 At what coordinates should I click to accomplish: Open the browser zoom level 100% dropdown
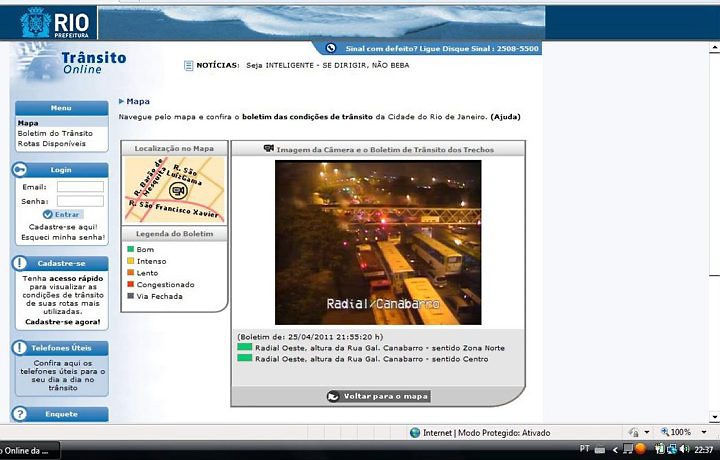tap(683, 432)
